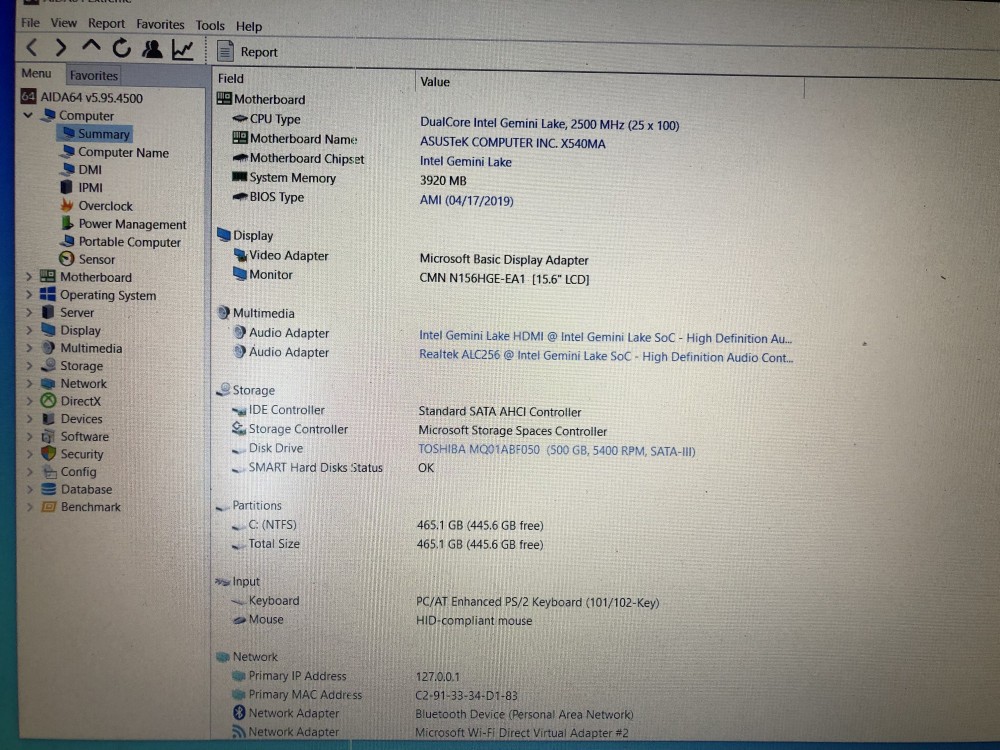Open the File menu
The image size is (1000, 750).
(x=30, y=23)
